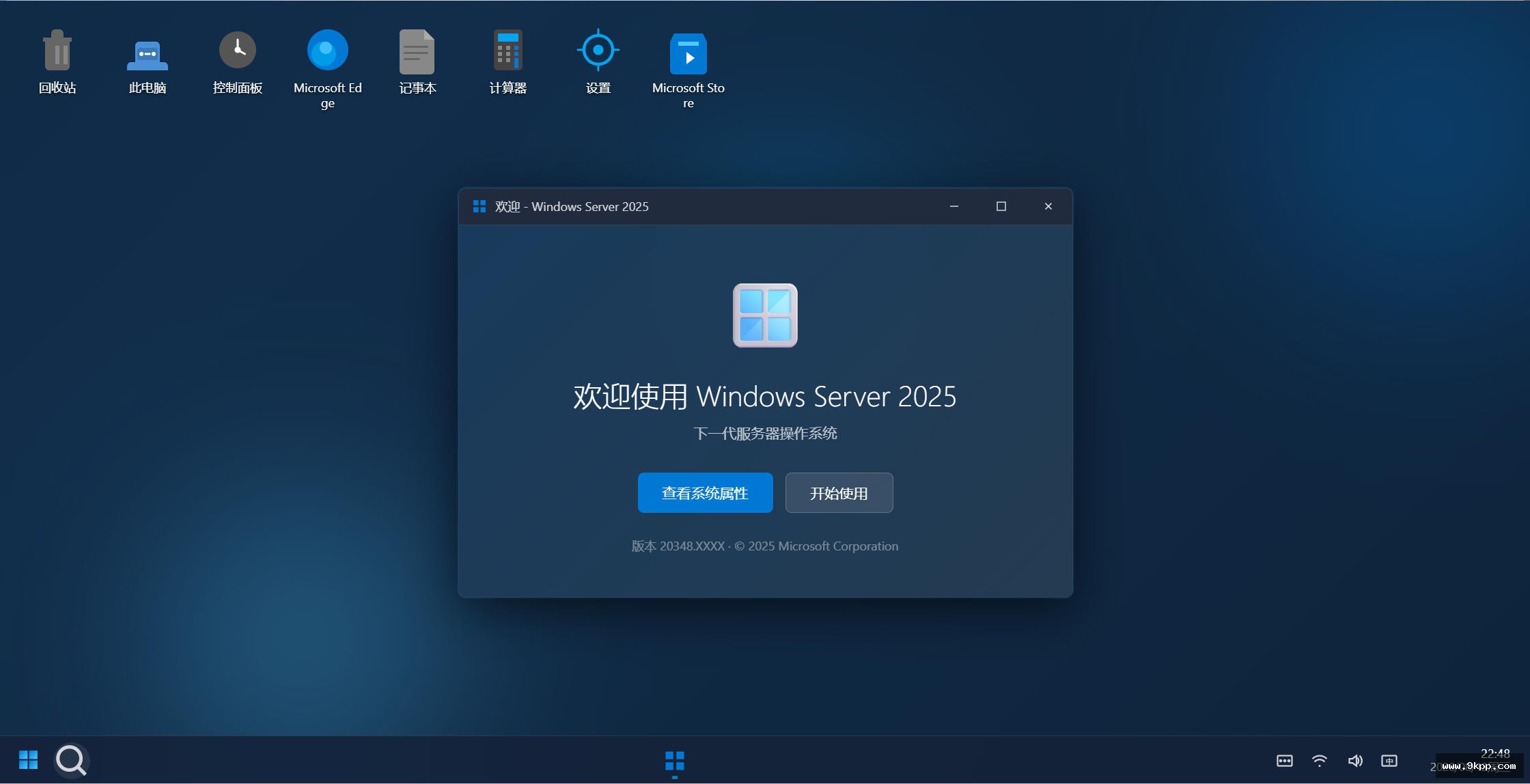Open the volume speaker tray icon
The image size is (1530, 784).
tap(1355, 760)
